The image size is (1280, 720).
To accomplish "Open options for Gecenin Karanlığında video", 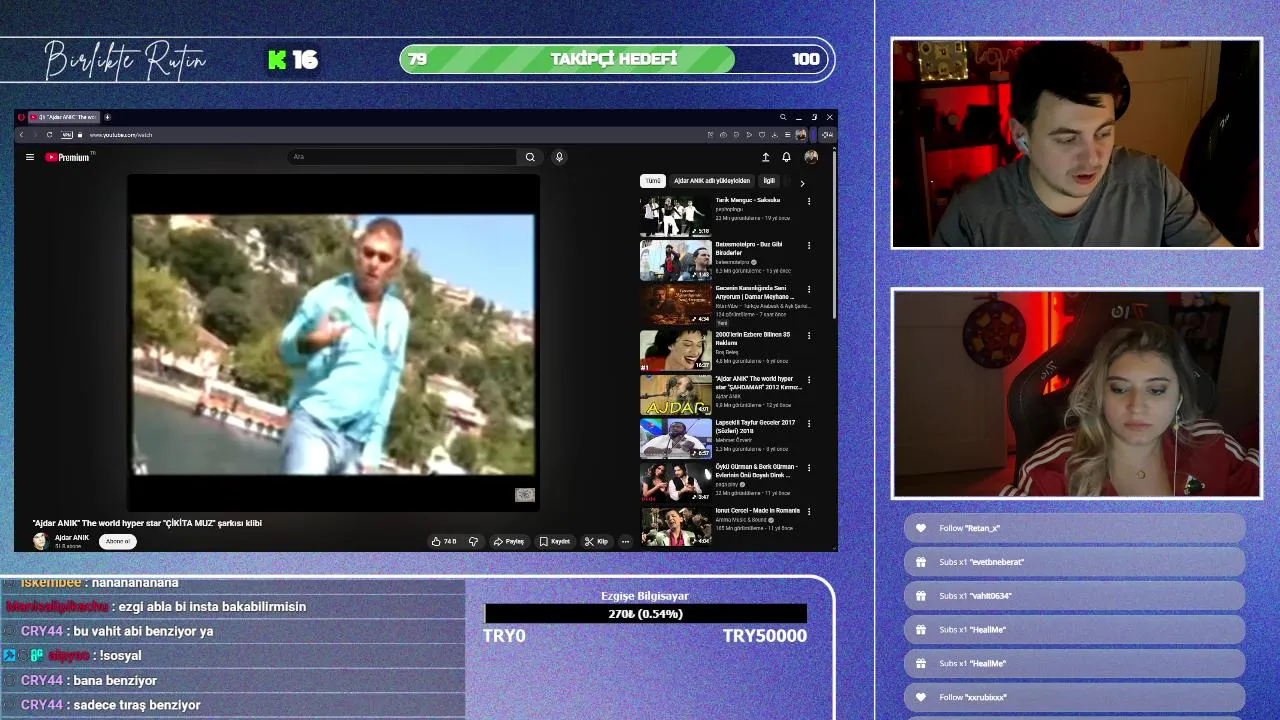I will pos(809,289).
